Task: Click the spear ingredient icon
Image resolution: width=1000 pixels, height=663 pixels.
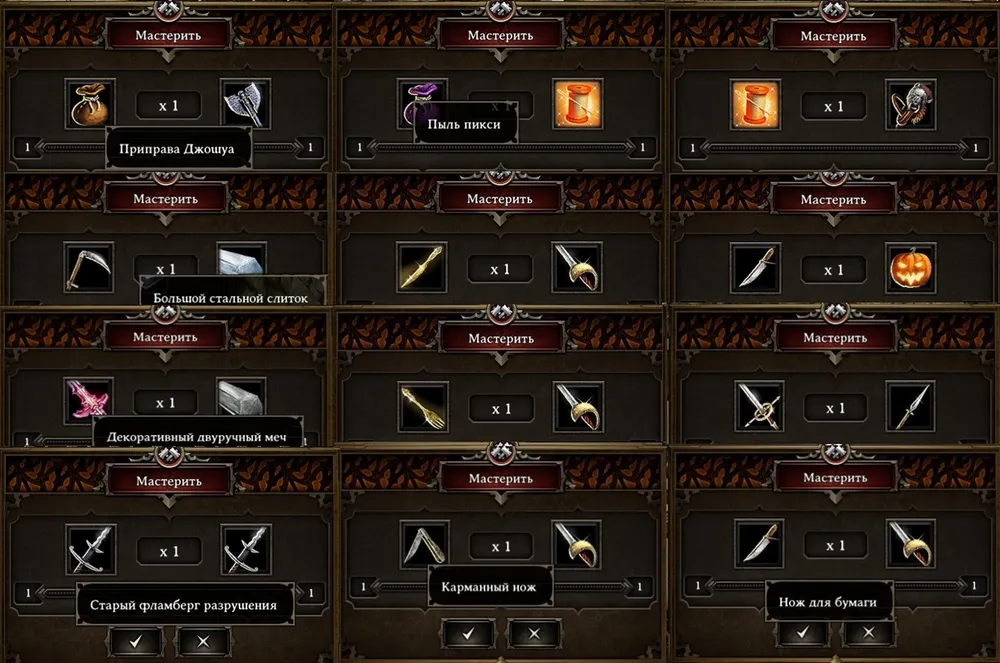Action: (911, 406)
